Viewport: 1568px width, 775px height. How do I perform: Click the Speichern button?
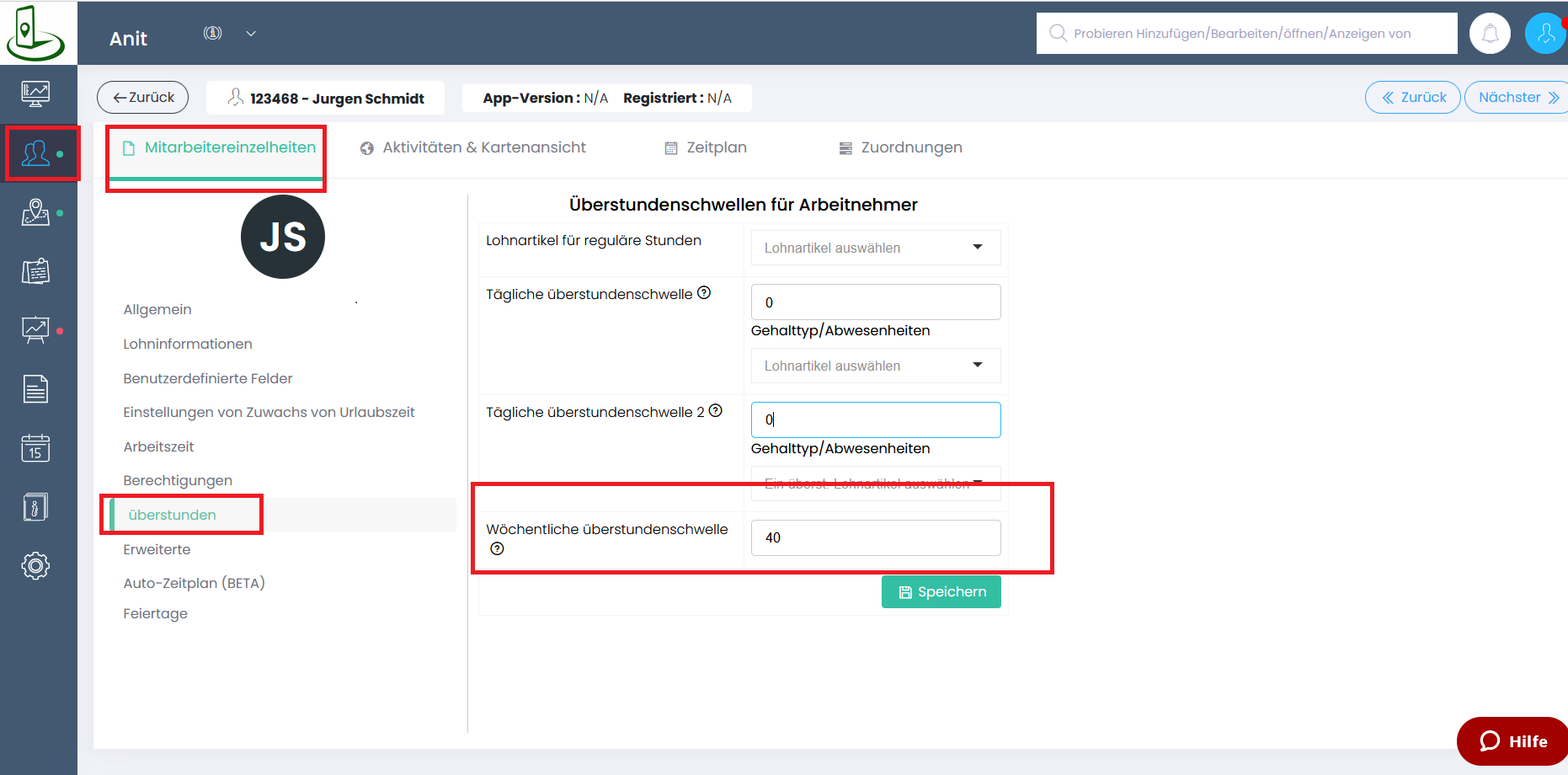tap(941, 592)
